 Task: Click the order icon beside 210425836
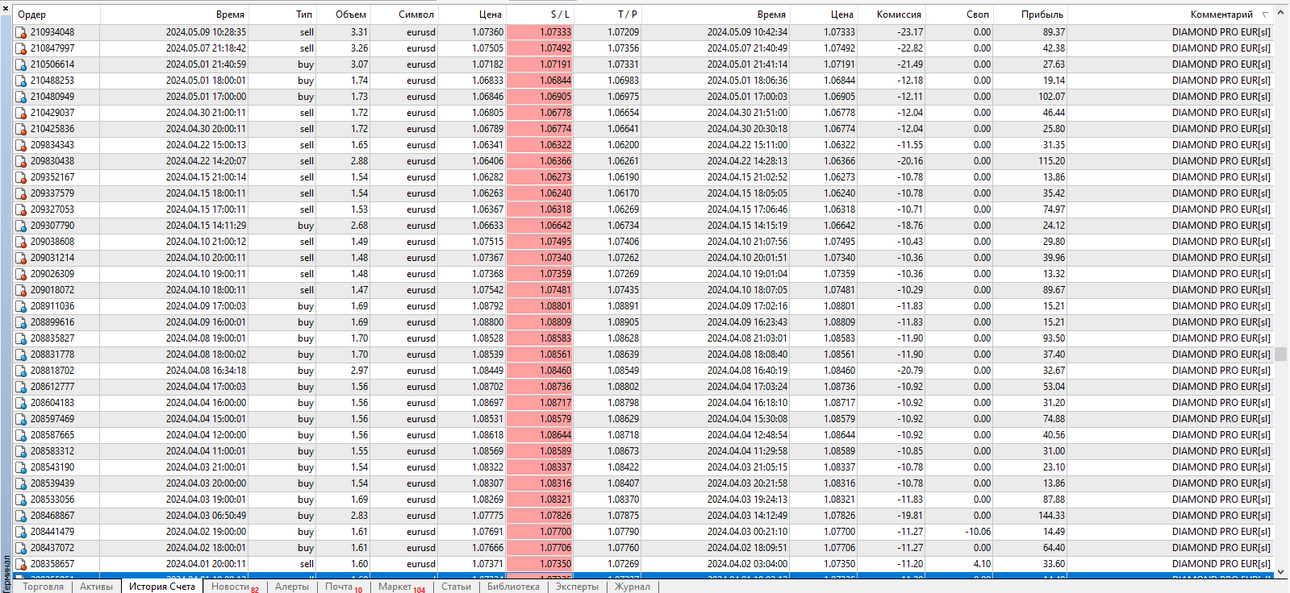(x=21, y=129)
